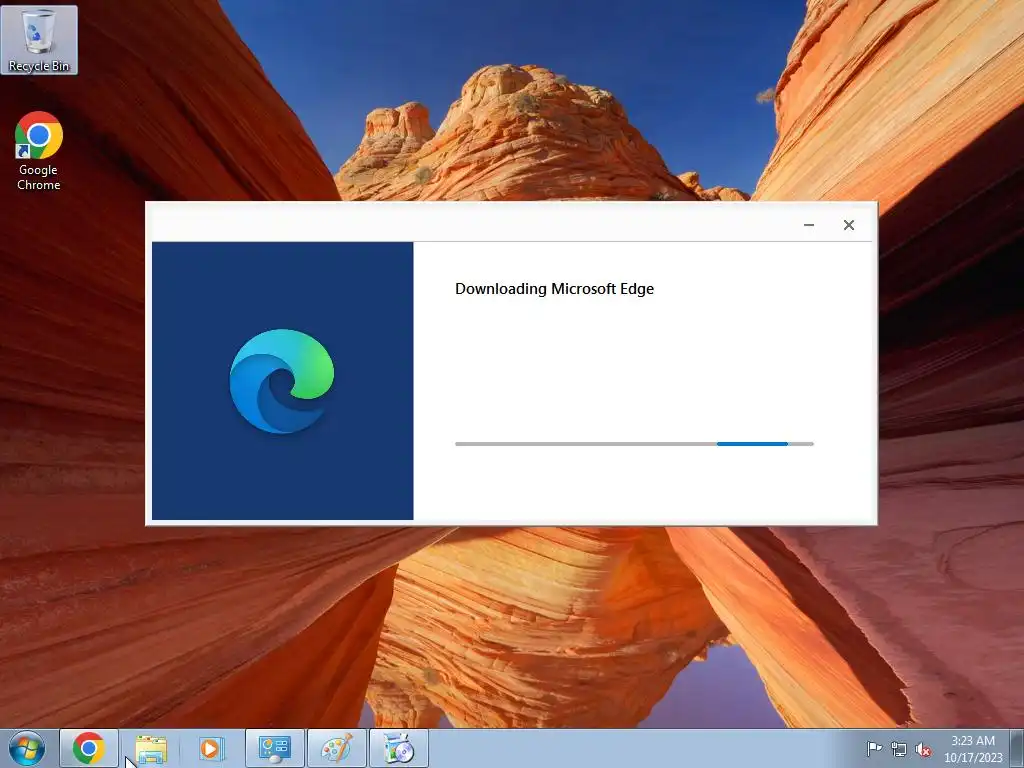Click the Edge download progress bar
1024x768 pixels.
point(634,444)
